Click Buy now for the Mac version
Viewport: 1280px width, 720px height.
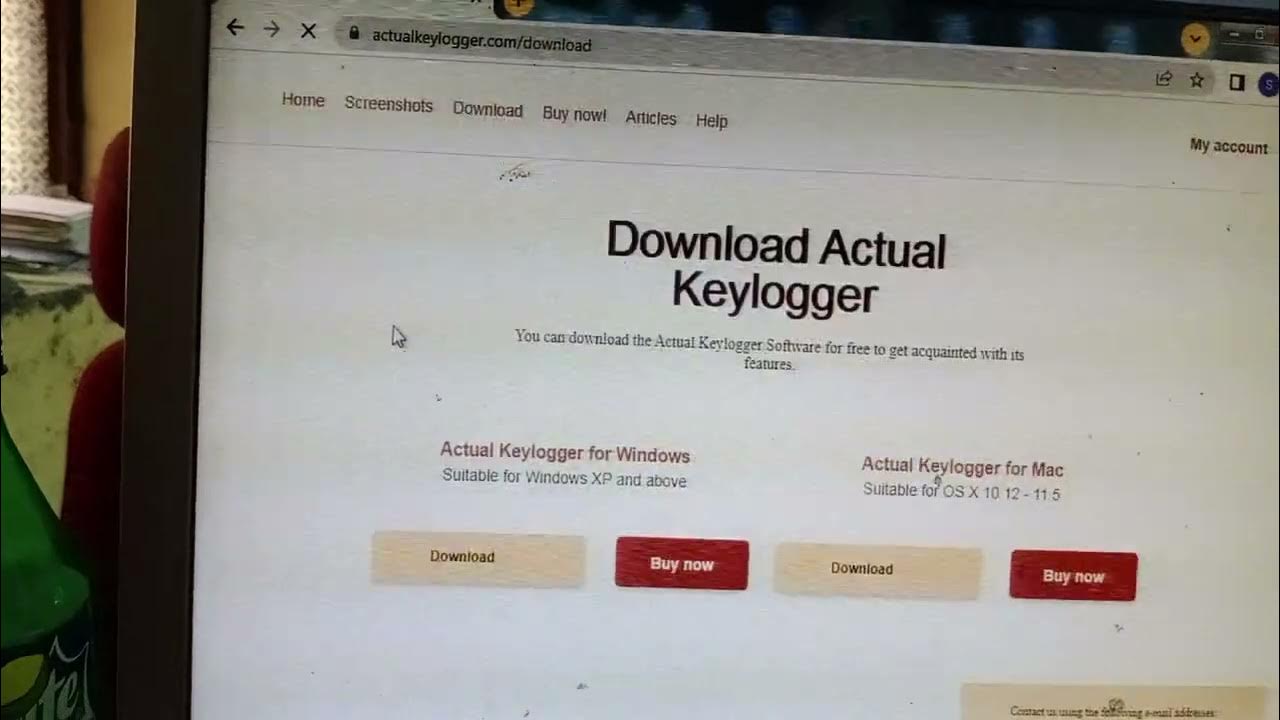(1073, 576)
